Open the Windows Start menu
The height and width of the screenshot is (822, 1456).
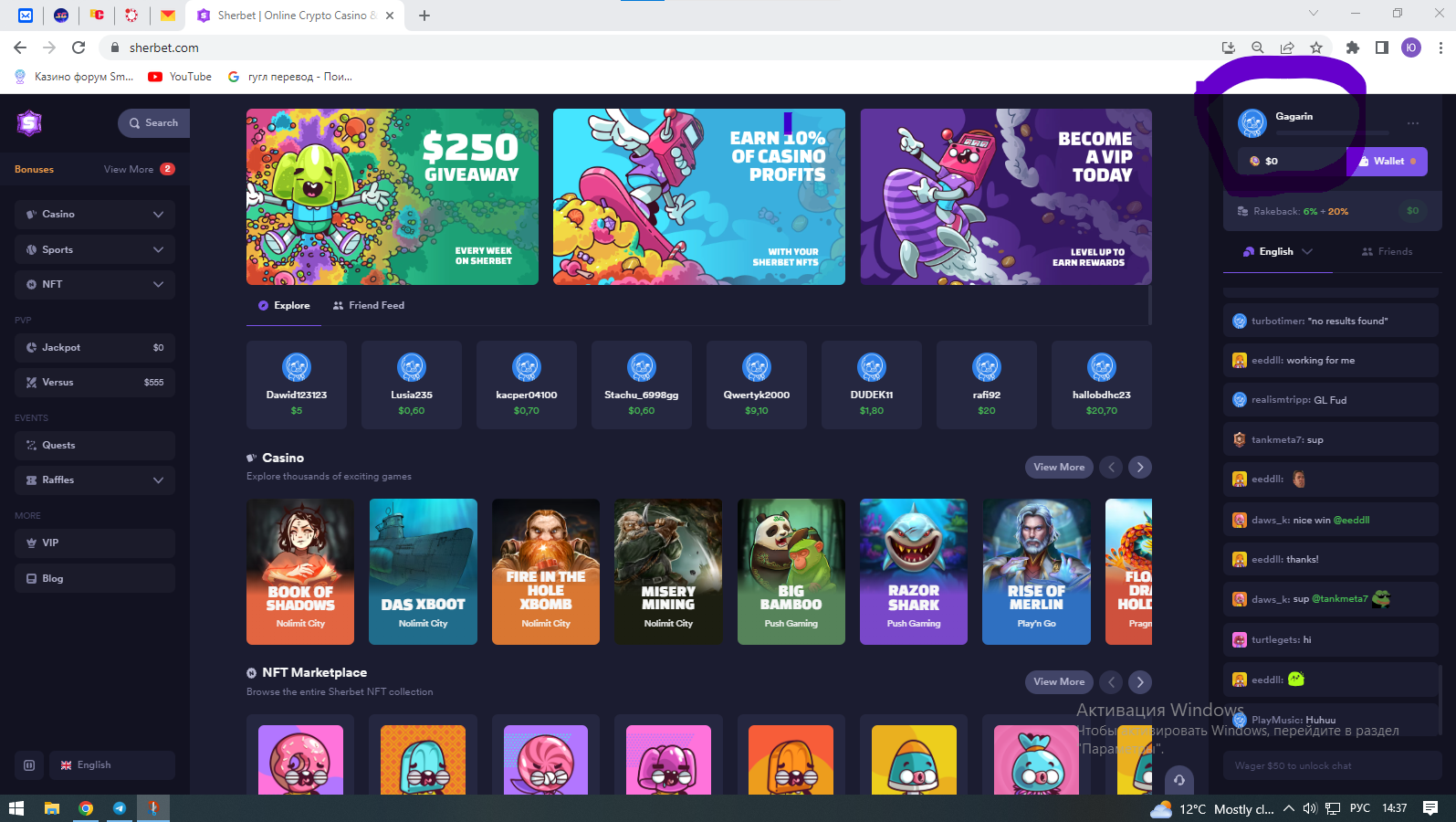(x=16, y=808)
